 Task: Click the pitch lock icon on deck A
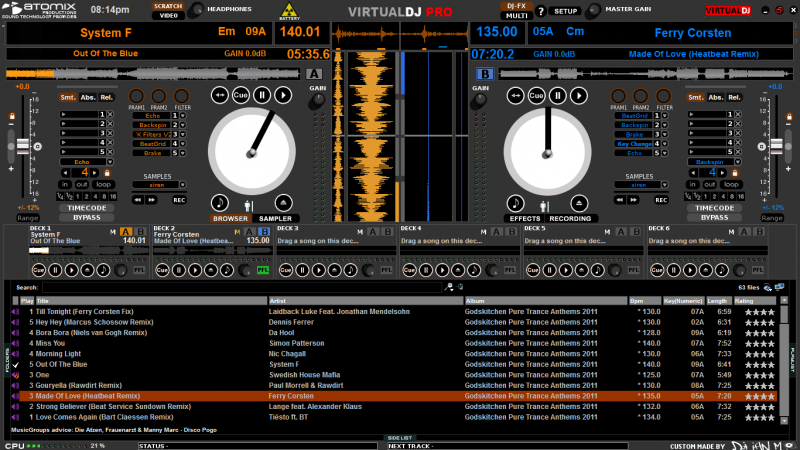click(x=11, y=117)
